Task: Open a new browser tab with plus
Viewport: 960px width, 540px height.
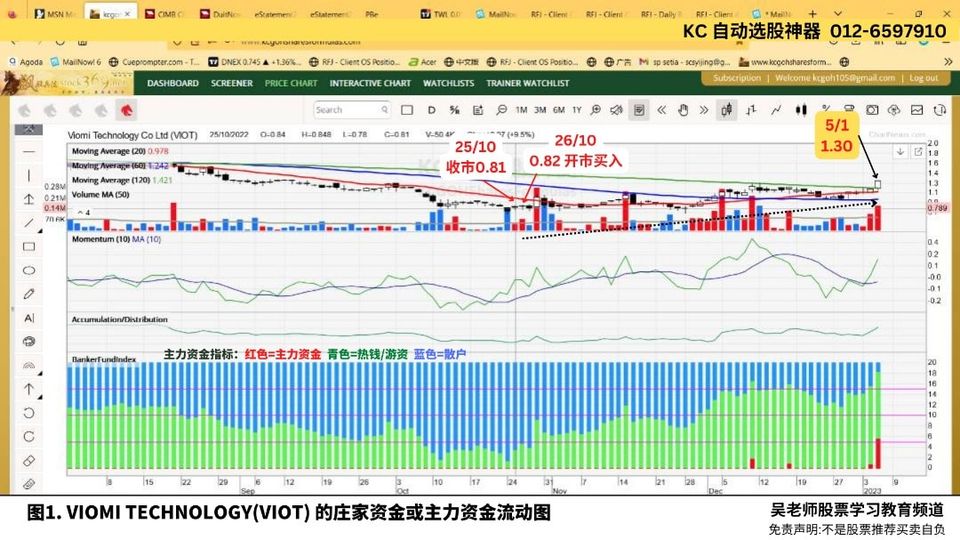Action: pos(812,13)
